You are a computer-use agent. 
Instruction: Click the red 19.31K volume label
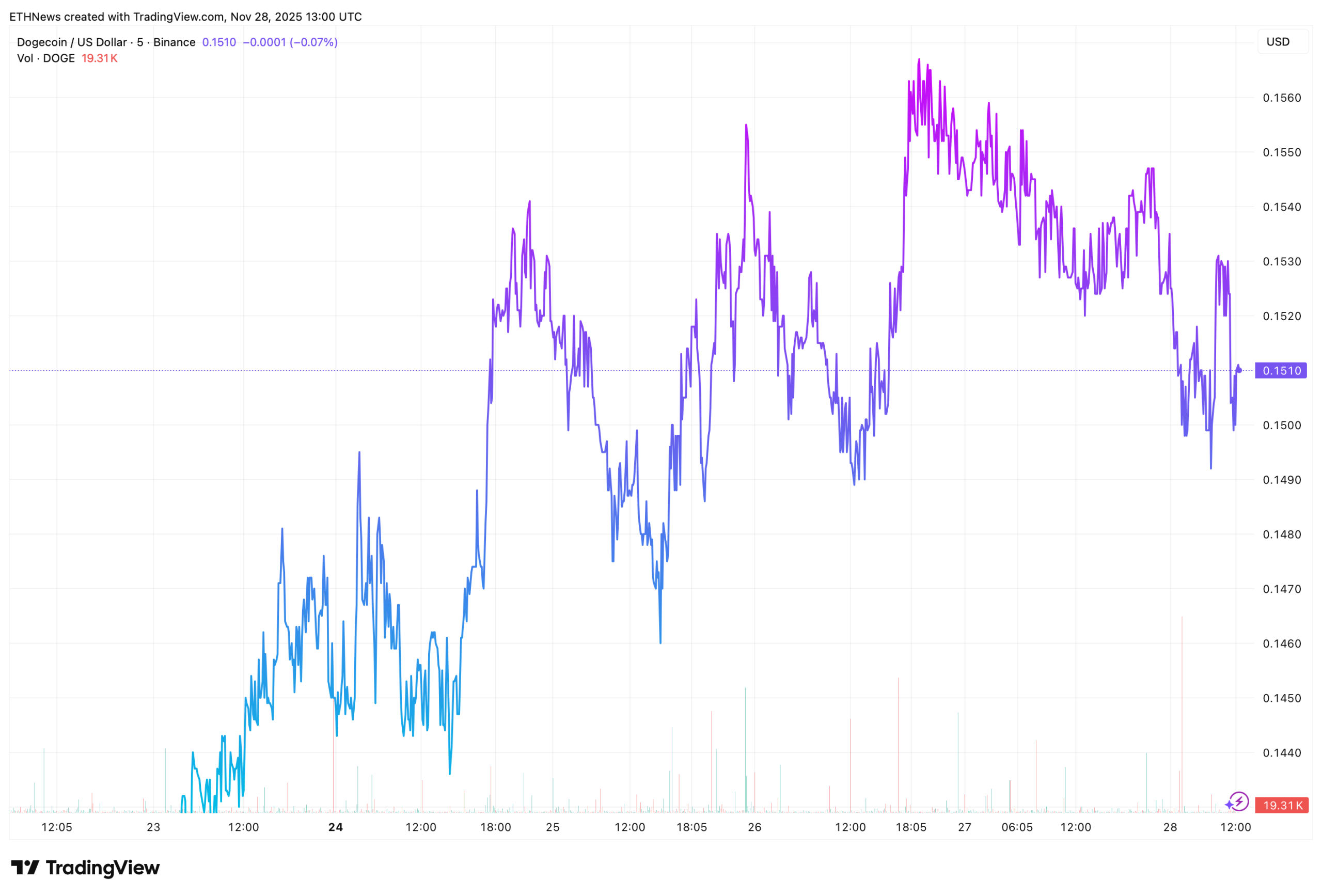tap(1282, 806)
